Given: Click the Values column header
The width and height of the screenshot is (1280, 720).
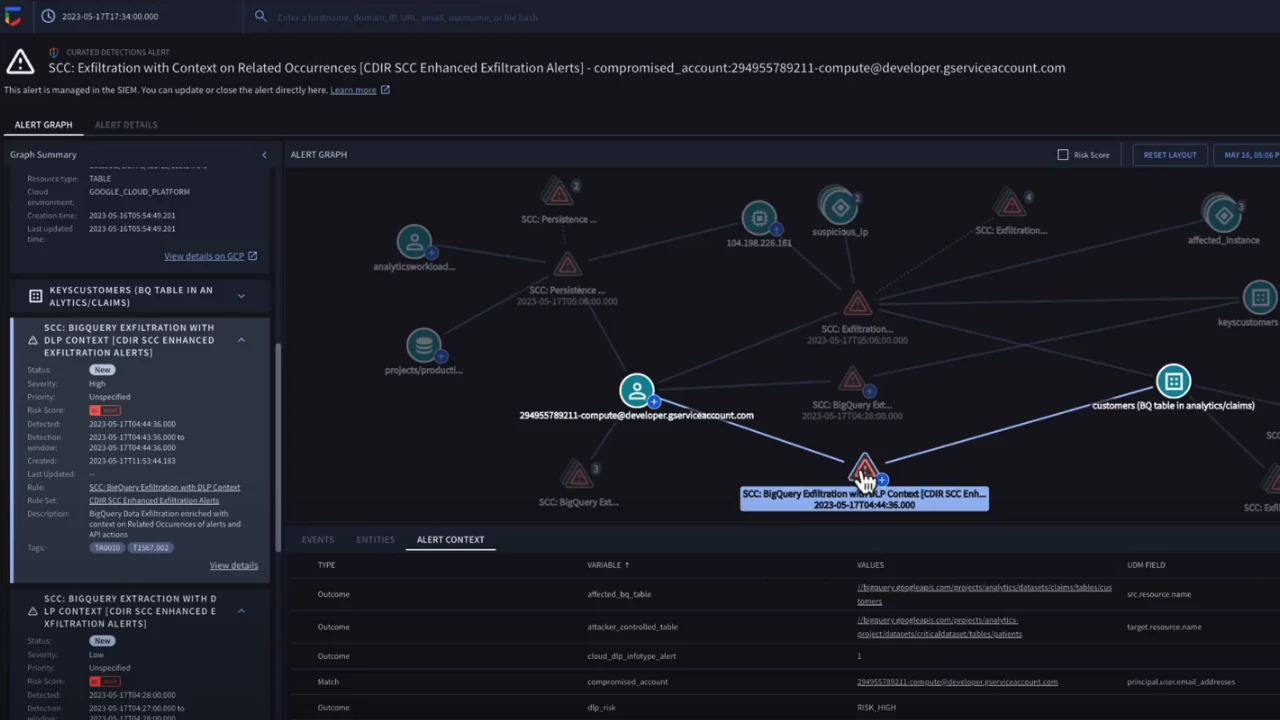Looking at the screenshot, I should 870,565.
